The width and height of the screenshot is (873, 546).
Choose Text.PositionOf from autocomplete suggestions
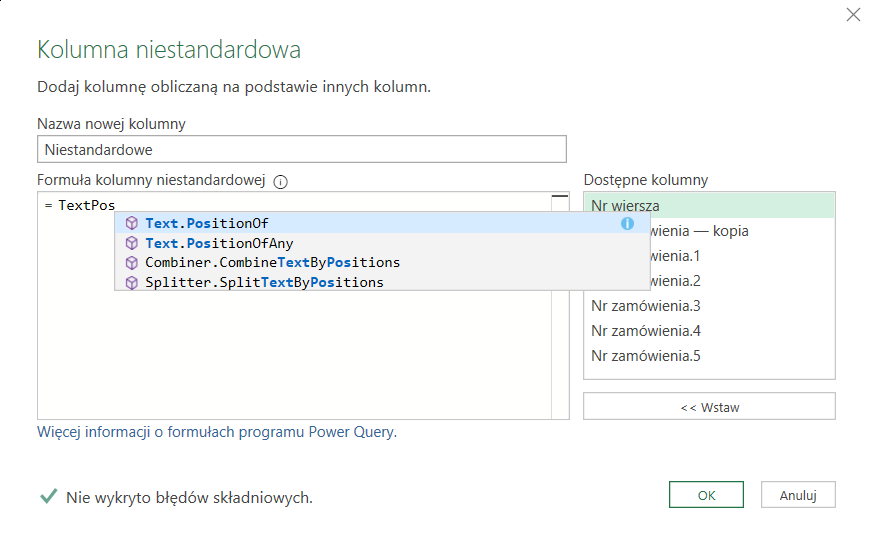[x=207, y=223]
